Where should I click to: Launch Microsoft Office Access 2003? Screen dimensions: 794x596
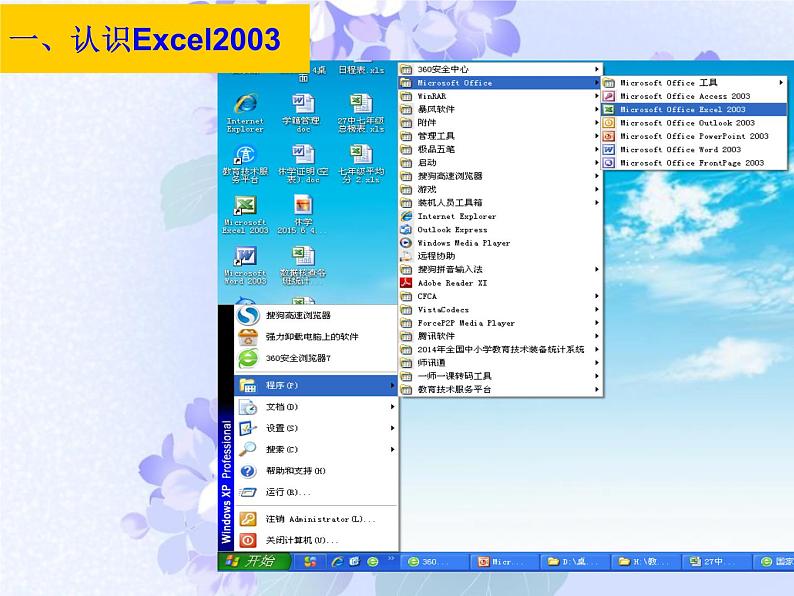[694, 96]
